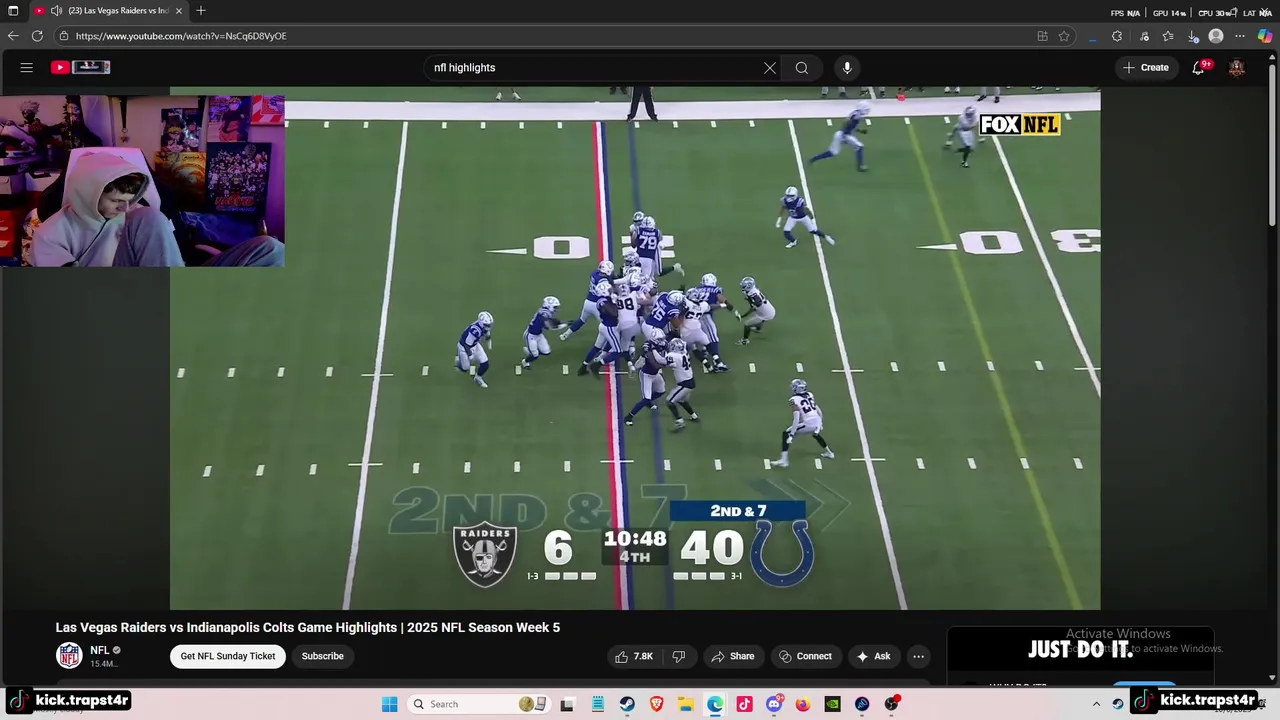Image resolution: width=1280 pixels, height=720 pixels.
Task: Dislike the video with thumbs down
Action: pos(679,656)
